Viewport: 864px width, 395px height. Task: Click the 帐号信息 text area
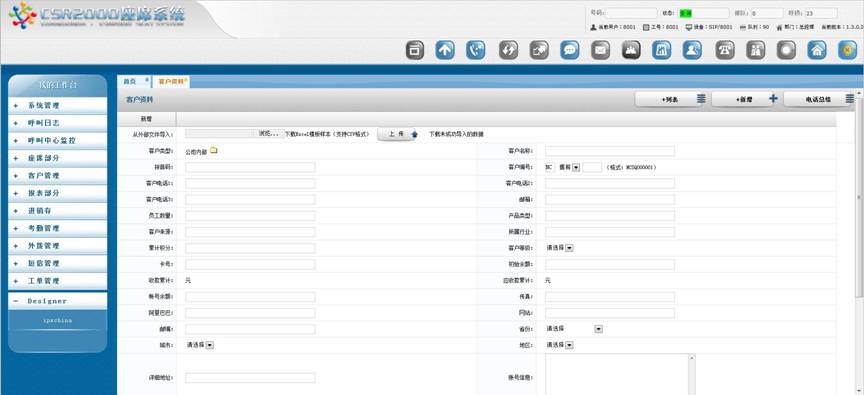coord(617,375)
